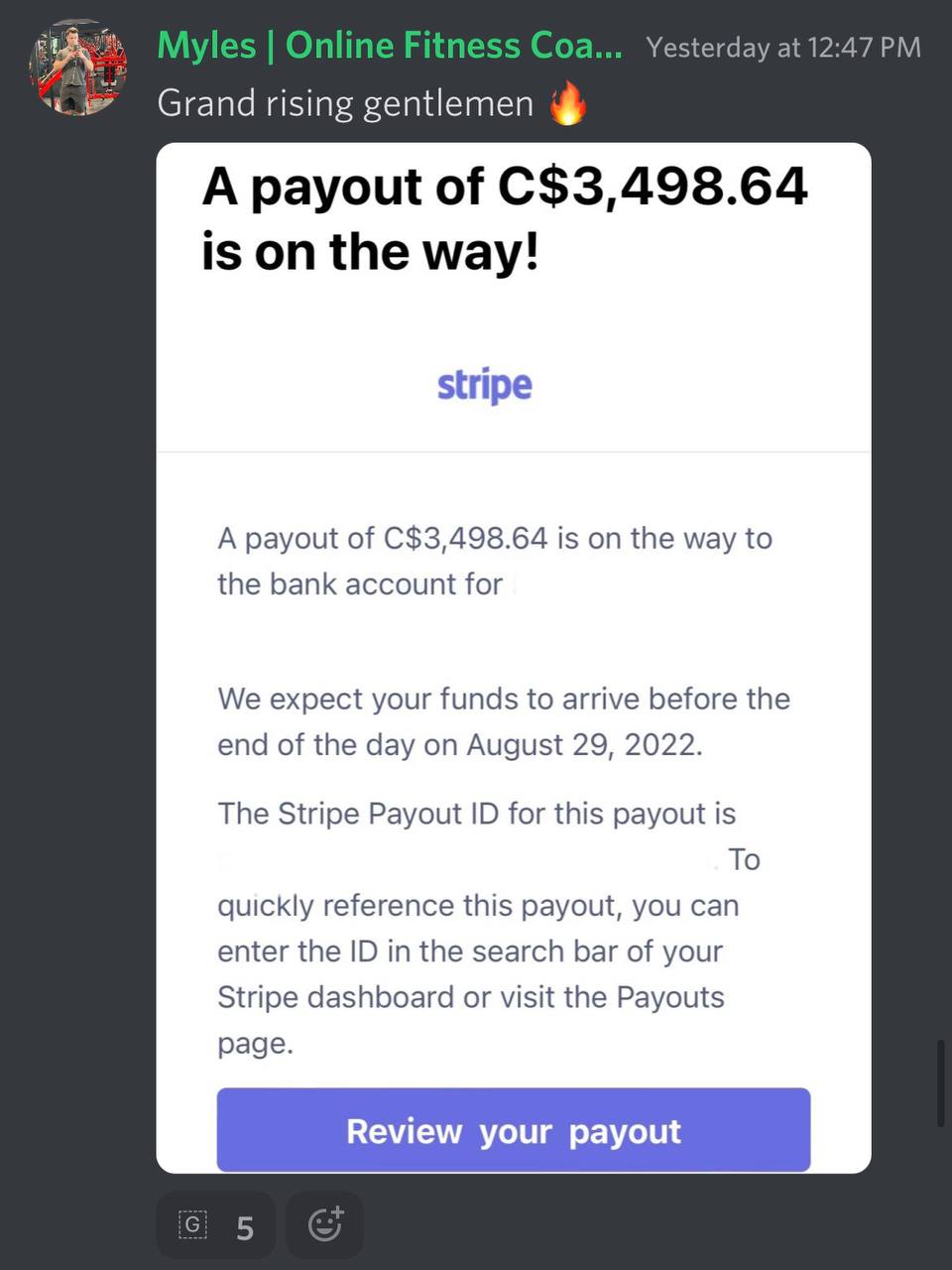Click the Review your payout button

[514, 1130]
